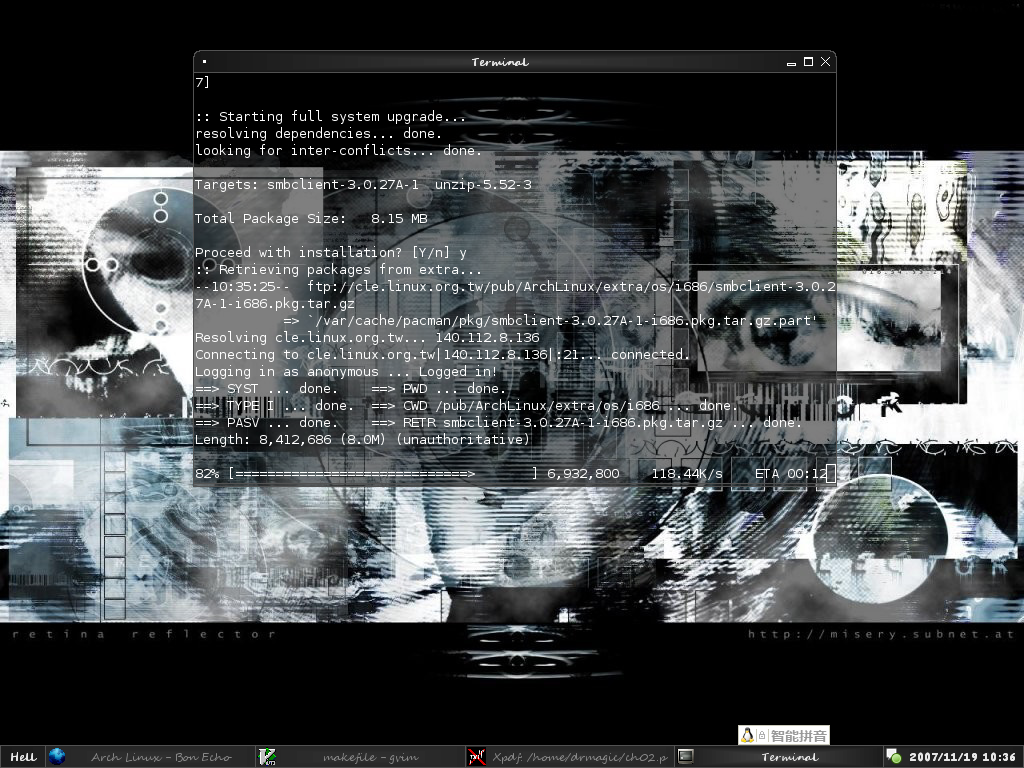Click the lock icon on input method bar
Image resolution: width=1024 pixels, height=768 pixels.
pos(761,736)
